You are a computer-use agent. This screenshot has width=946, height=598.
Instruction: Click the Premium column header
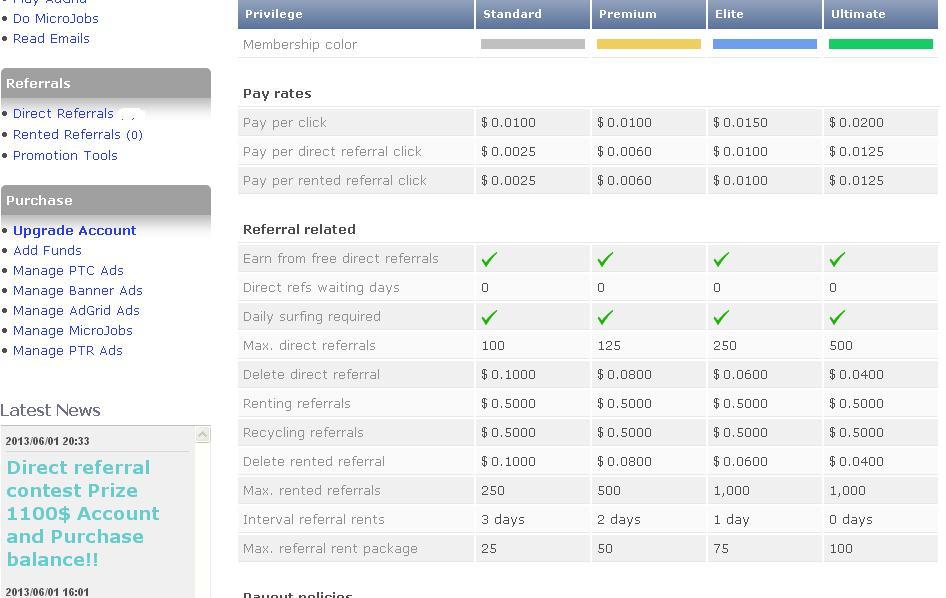click(649, 14)
